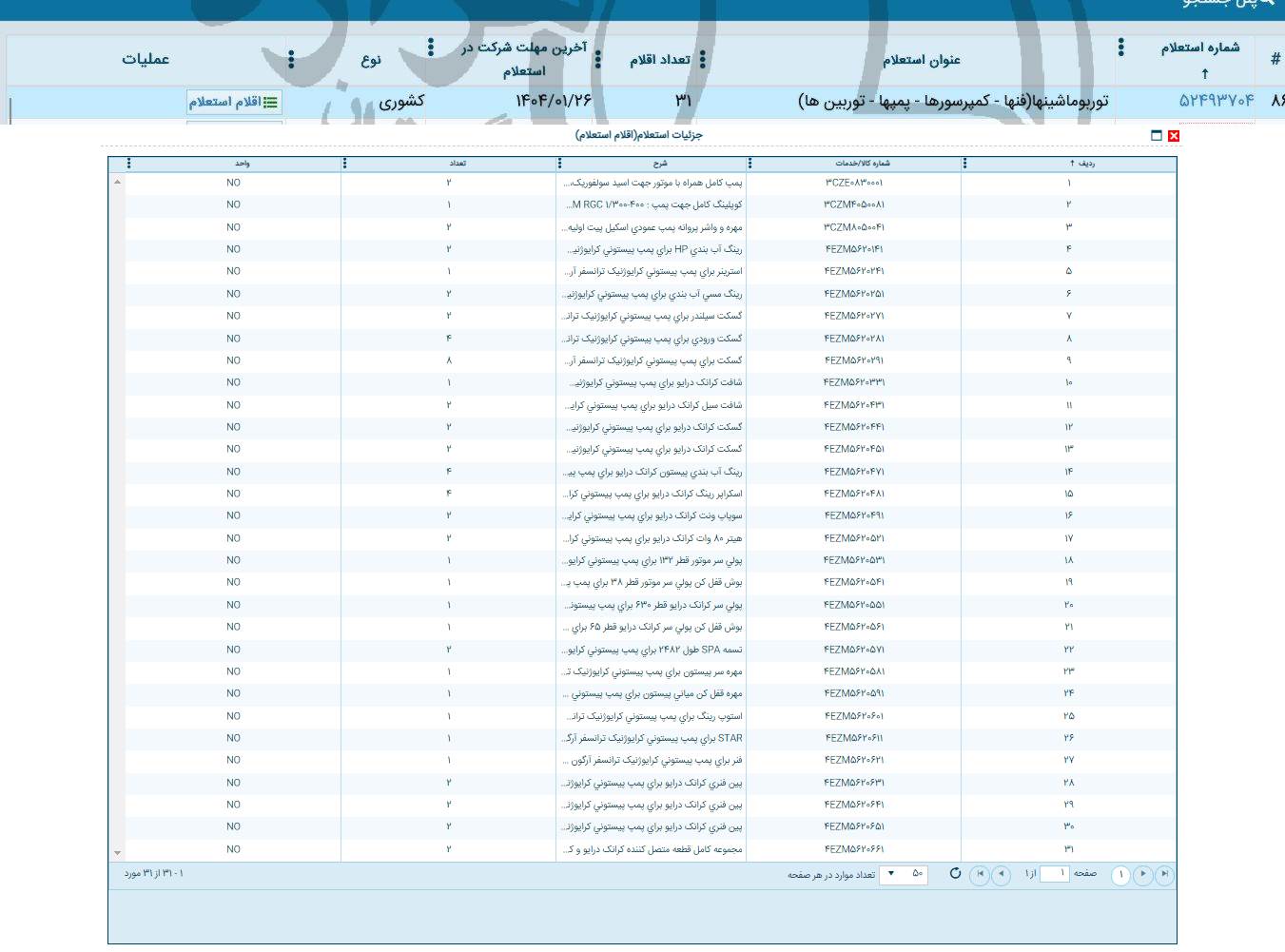Click the scrollbar up arrow in details grid
Image resolution: width=1285 pixels, height=952 pixels.
tap(117, 182)
